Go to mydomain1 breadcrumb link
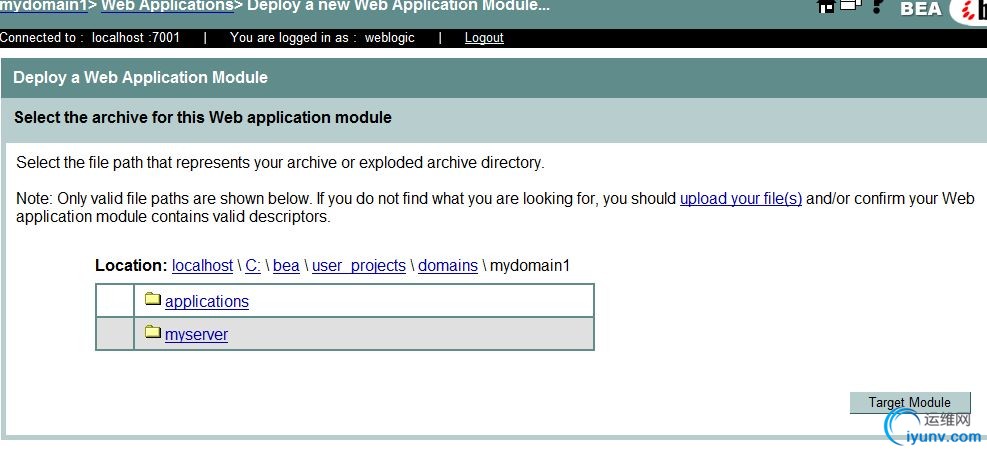Viewport: 987px width, 453px height. pyautogui.click(x=43, y=6)
